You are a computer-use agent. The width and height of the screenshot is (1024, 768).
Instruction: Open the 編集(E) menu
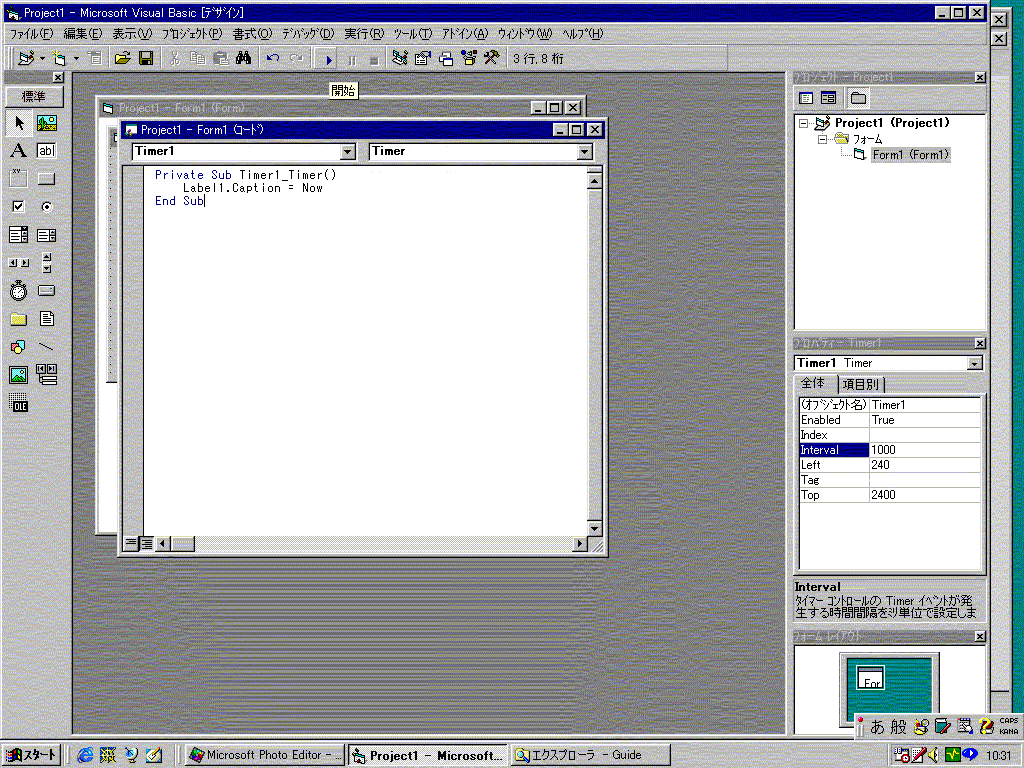83,33
